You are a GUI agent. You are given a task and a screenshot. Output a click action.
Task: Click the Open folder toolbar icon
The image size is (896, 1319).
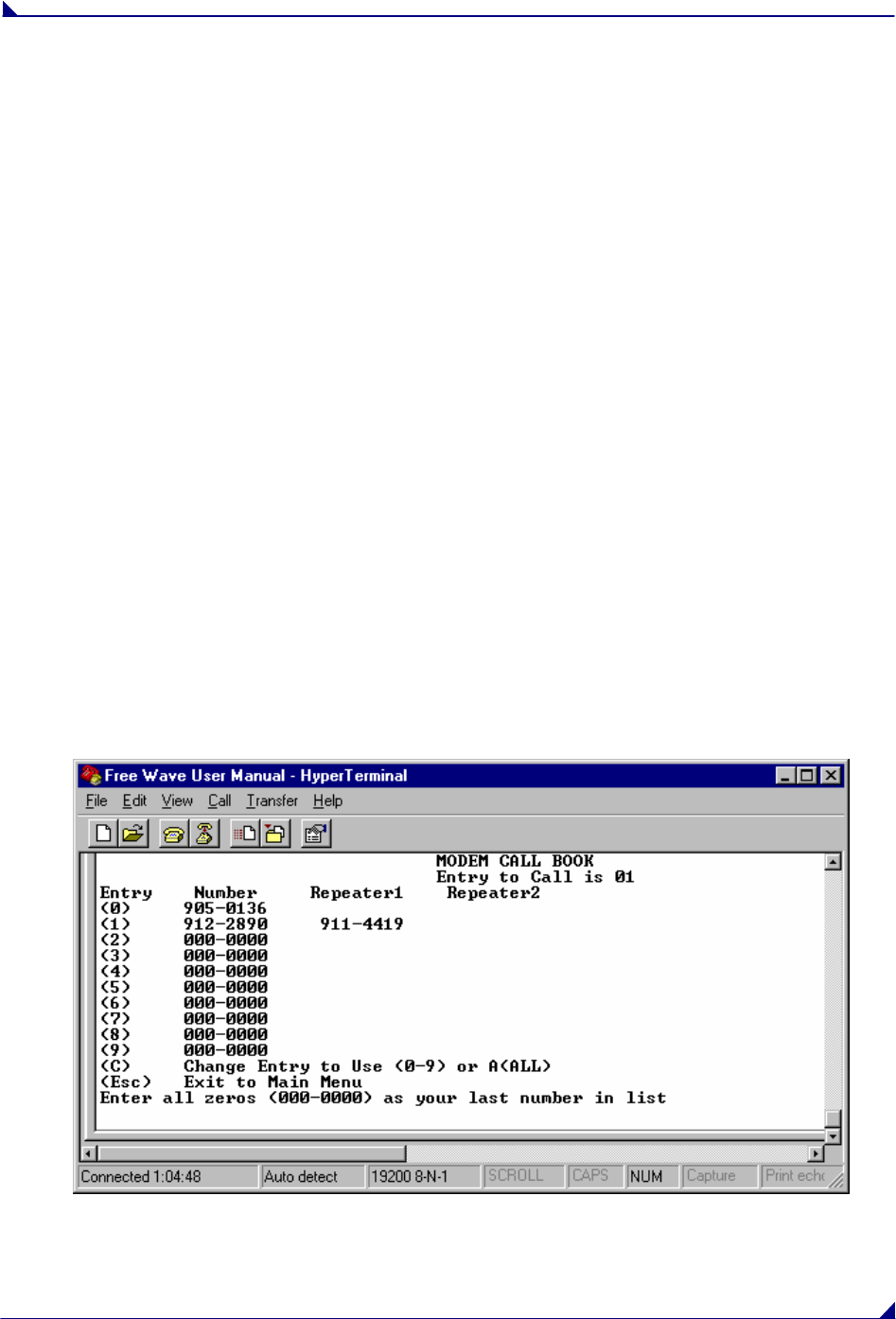pyautogui.click(x=133, y=834)
